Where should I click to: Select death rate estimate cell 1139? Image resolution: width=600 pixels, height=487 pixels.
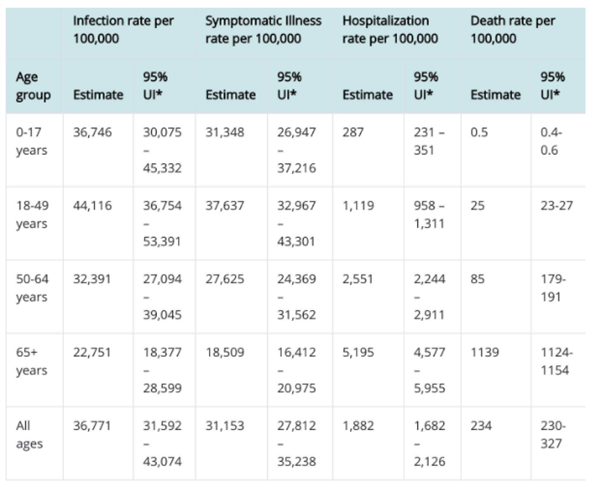click(x=485, y=353)
